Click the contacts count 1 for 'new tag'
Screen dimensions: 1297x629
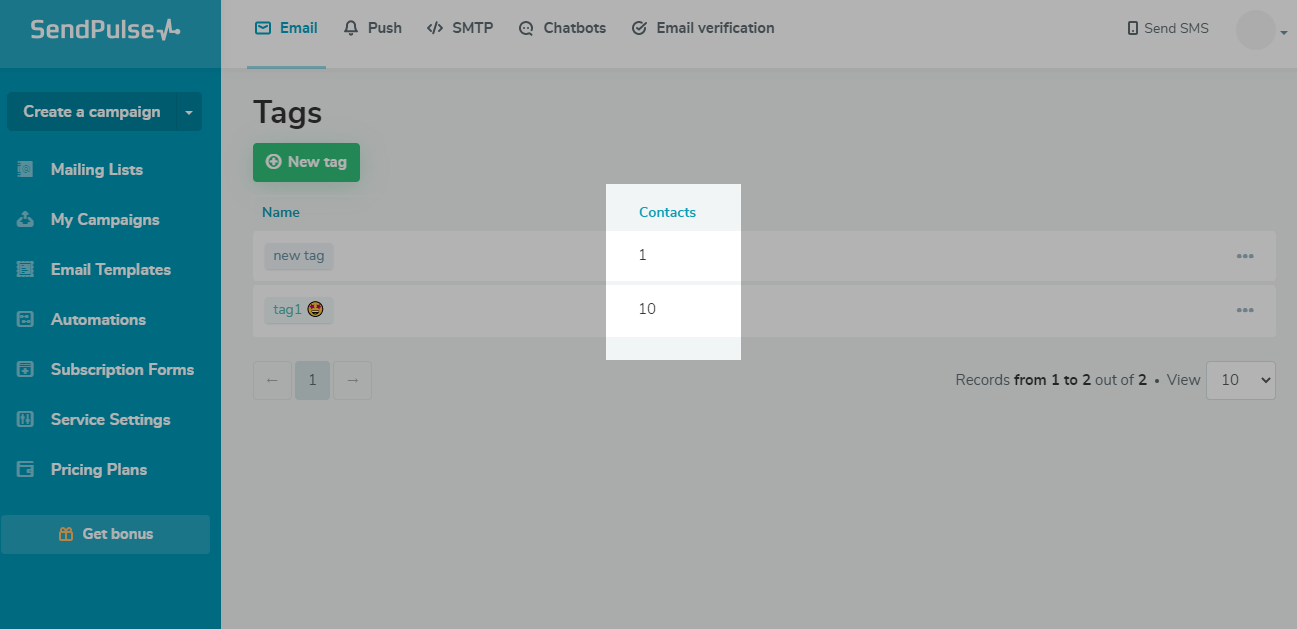point(643,255)
